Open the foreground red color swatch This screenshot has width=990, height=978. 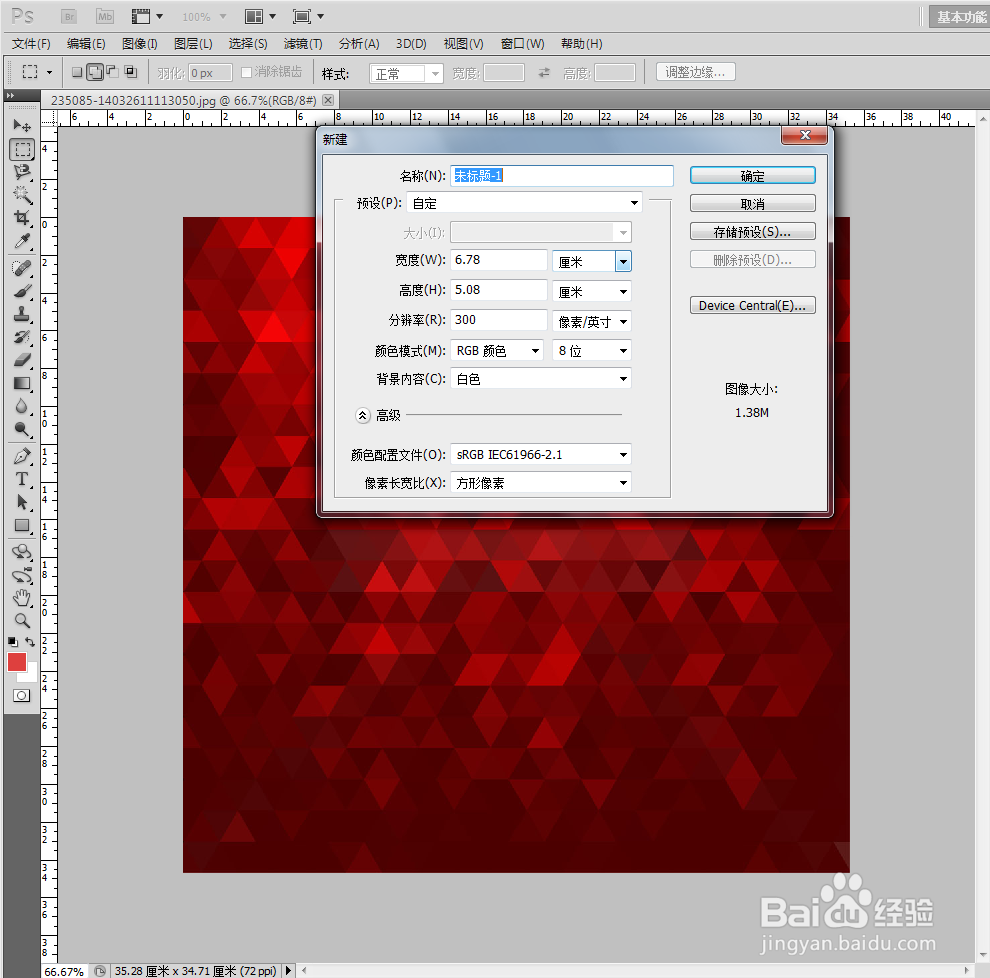coord(16,661)
